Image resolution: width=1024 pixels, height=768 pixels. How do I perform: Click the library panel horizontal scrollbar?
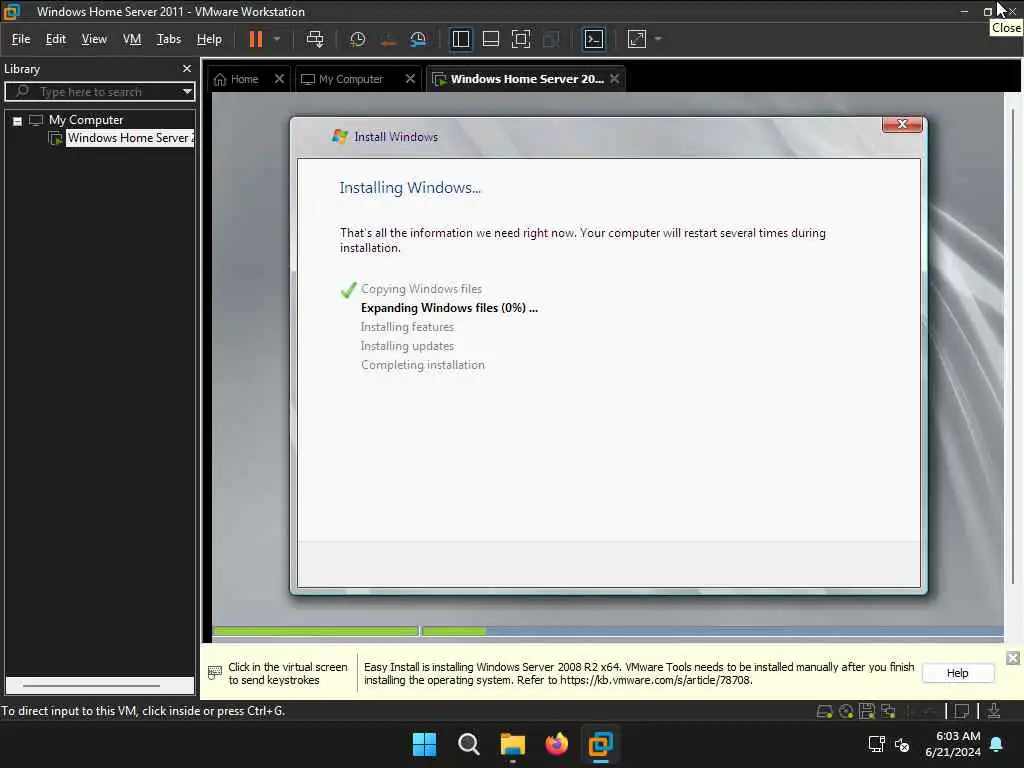[91, 686]
